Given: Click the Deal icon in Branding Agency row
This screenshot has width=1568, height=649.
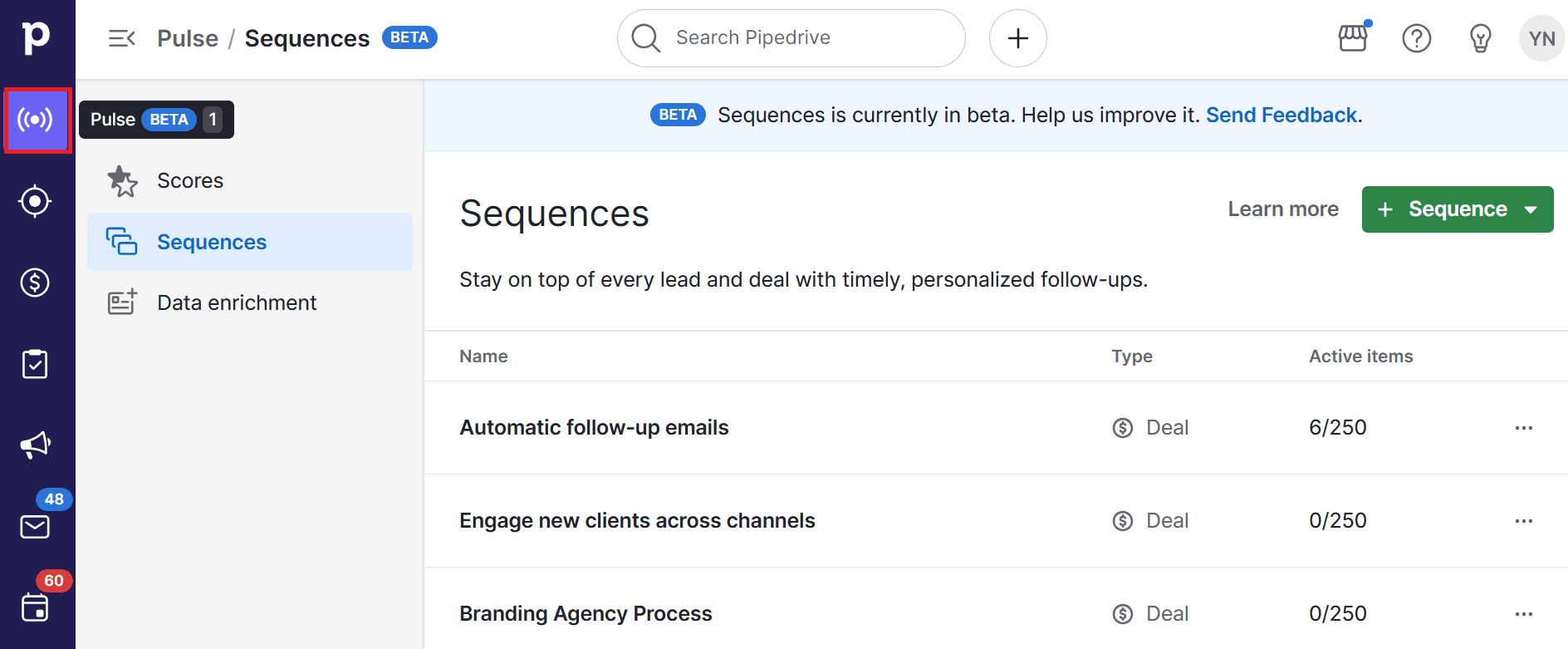Looking at the screenshot, I should (x=1123, y=614).
